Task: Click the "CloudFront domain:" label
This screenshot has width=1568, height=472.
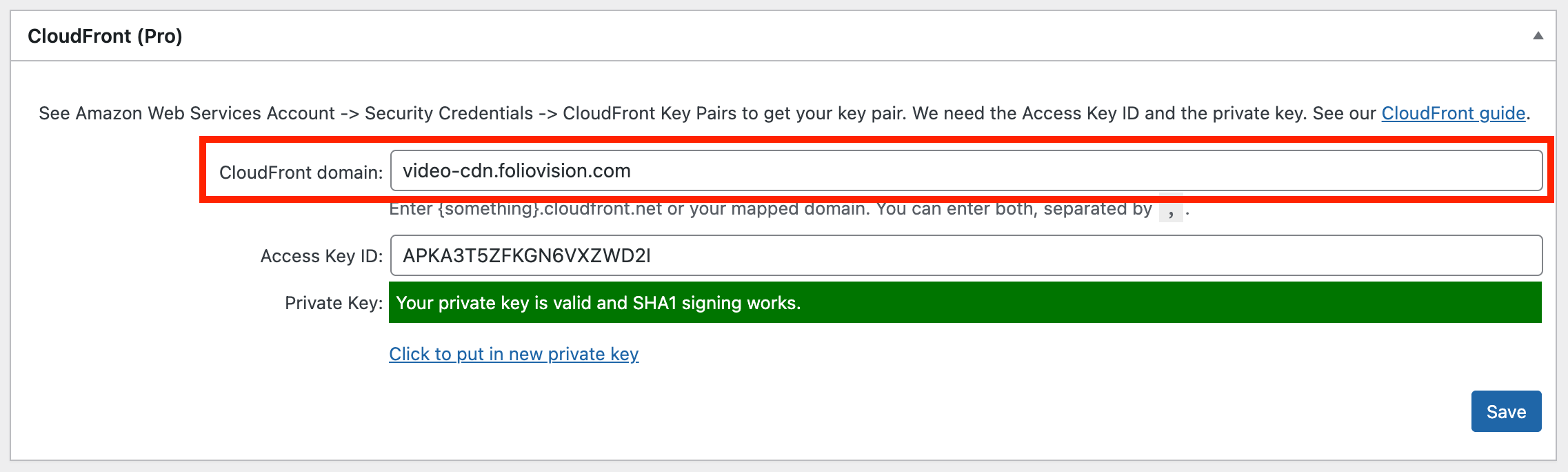Action: click(301, 173)
